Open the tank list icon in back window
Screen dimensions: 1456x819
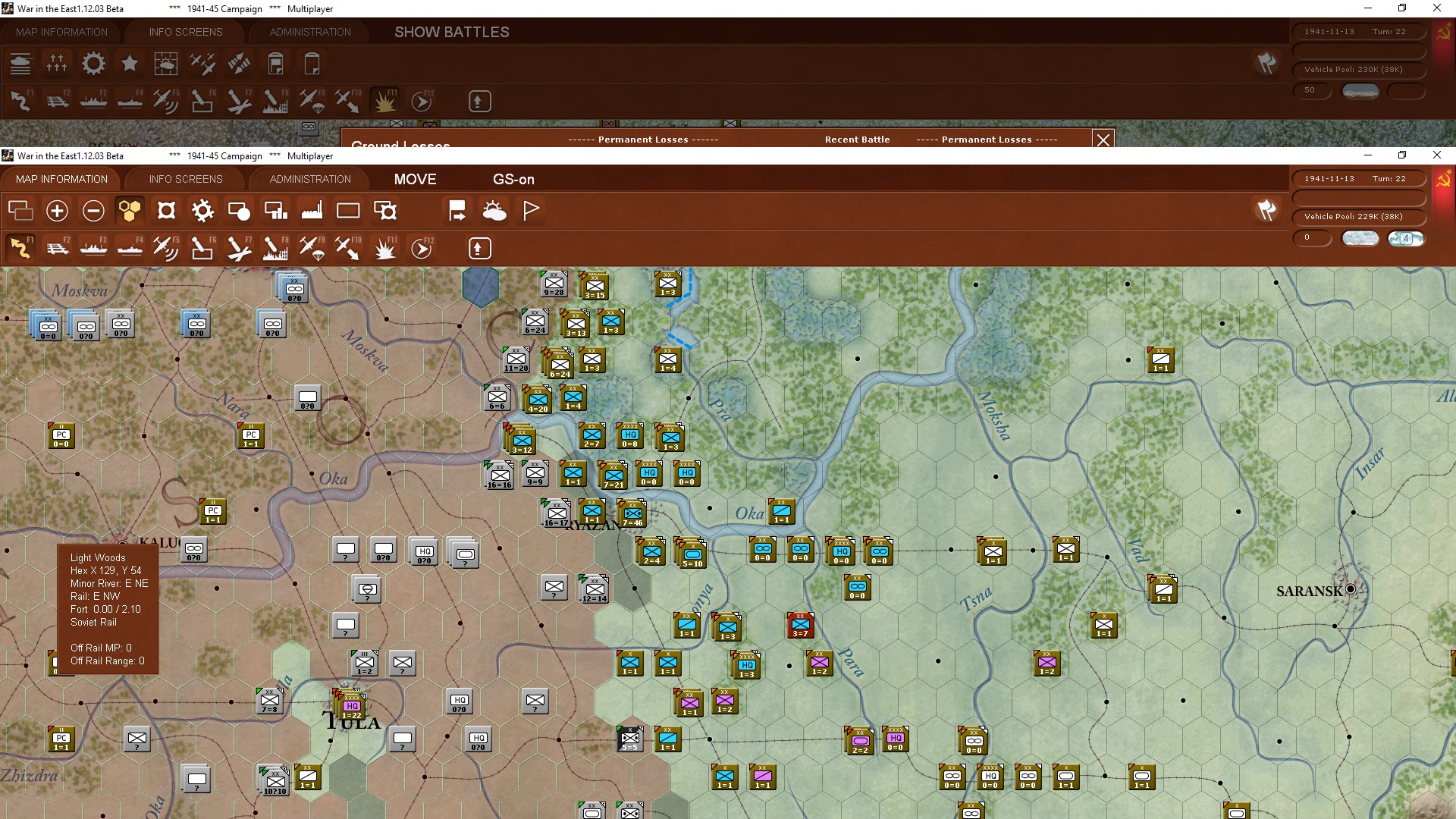click(20, 64)
